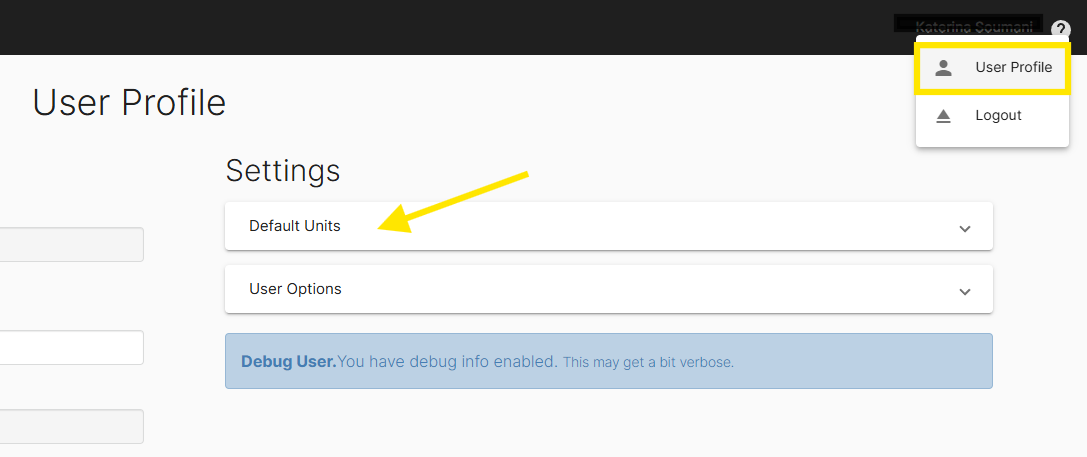
Task: Focus the white text field on the left
Action: point(70,348)
